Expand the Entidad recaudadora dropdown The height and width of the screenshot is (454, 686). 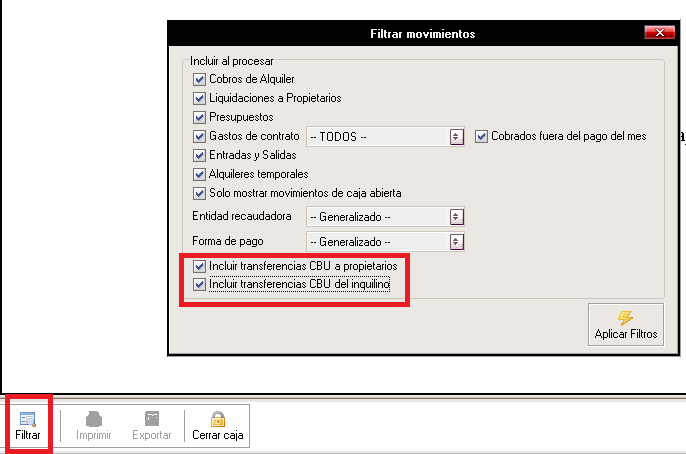coord(457,216)
